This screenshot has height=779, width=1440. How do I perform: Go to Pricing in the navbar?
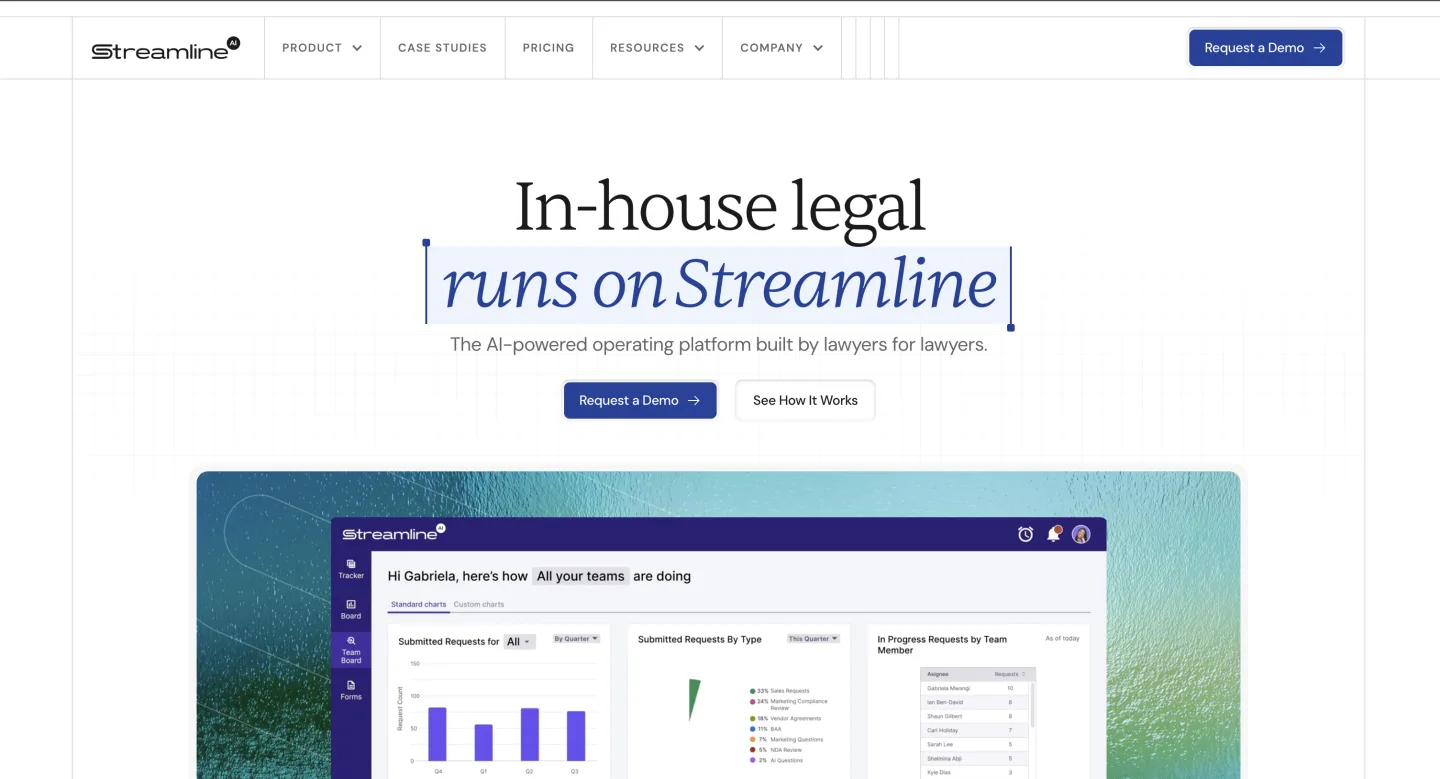548,48
